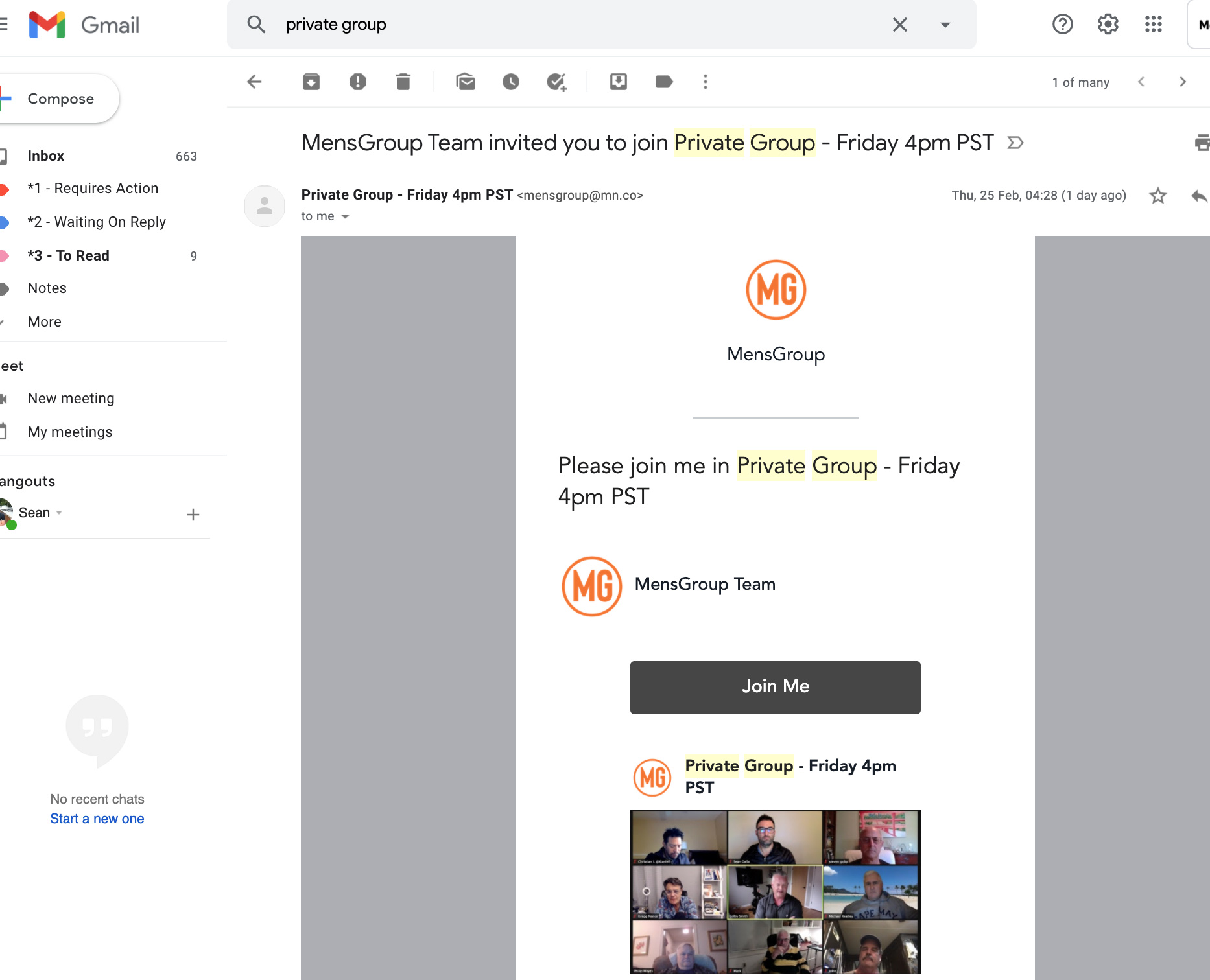Compose a new email
The image size is (1210, 980).
pos(60,99)
